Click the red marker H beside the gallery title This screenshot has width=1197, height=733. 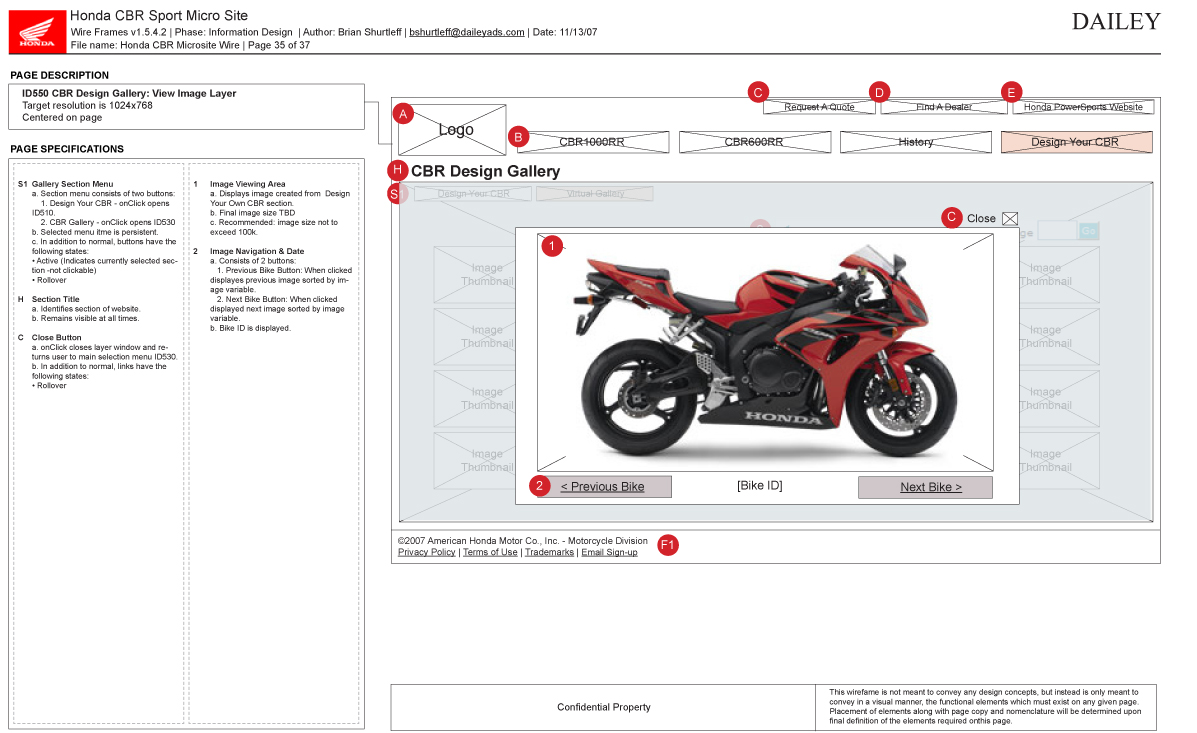point(398,171)
